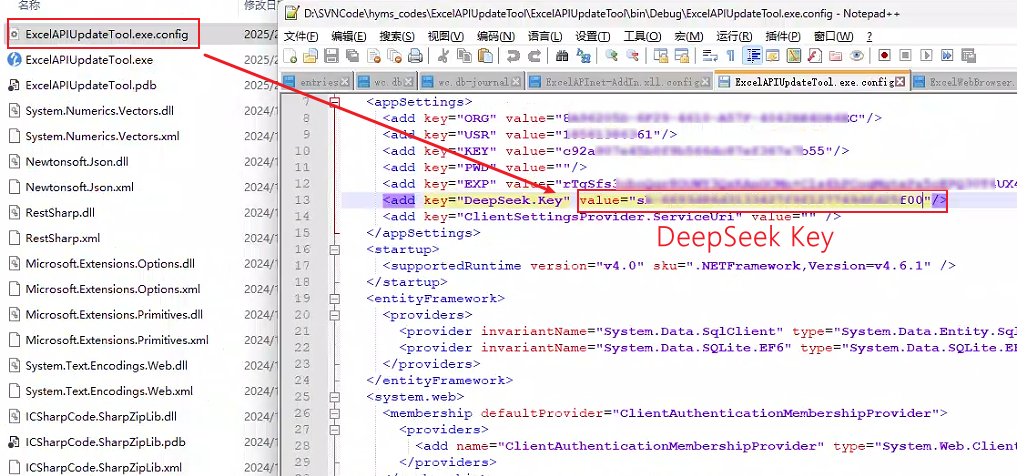Select RestSharp.dll in Explorer file list
1017x476 pixels.
click(62, 213)
